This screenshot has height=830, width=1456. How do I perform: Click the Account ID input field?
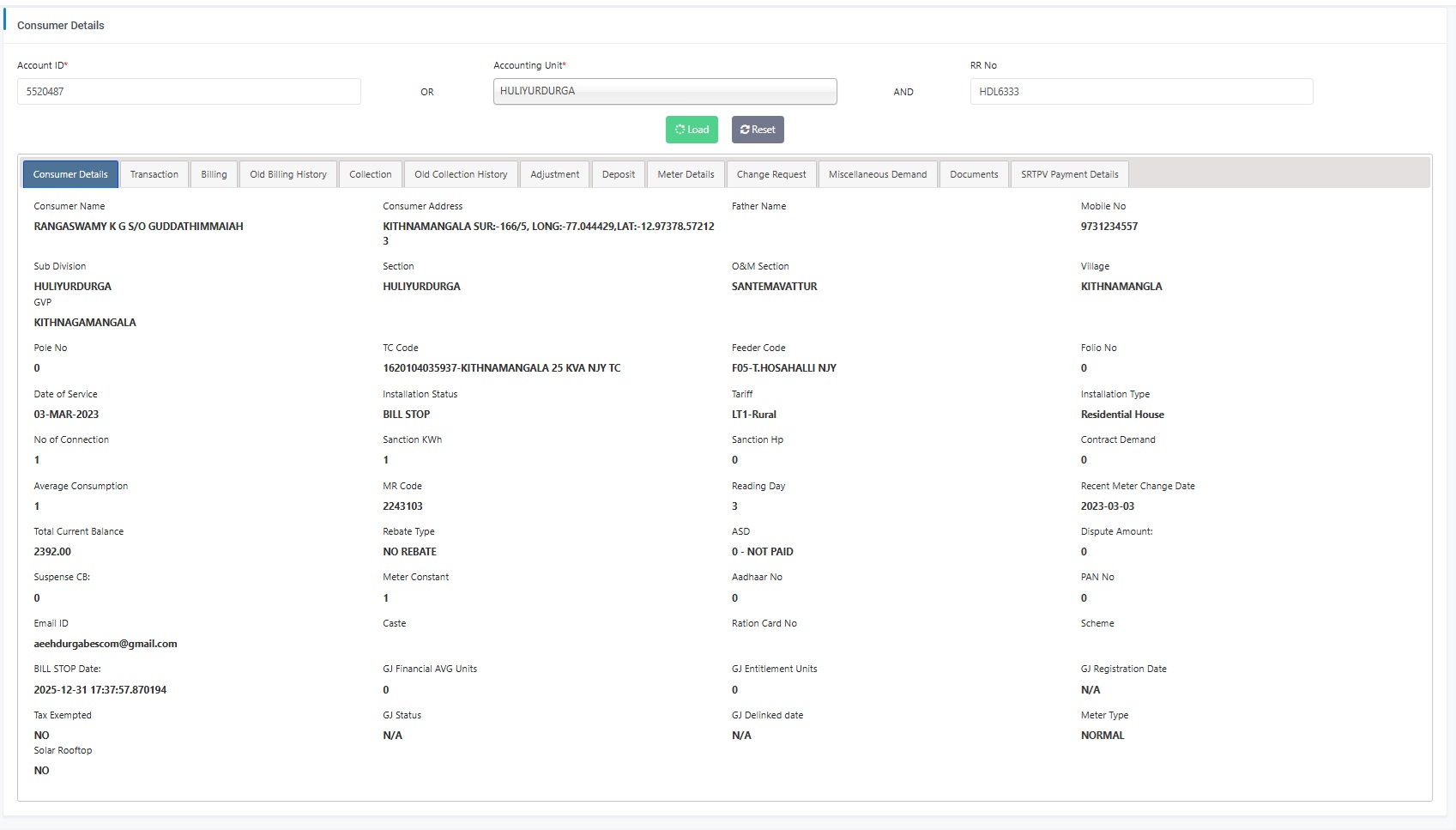(189, 92)
